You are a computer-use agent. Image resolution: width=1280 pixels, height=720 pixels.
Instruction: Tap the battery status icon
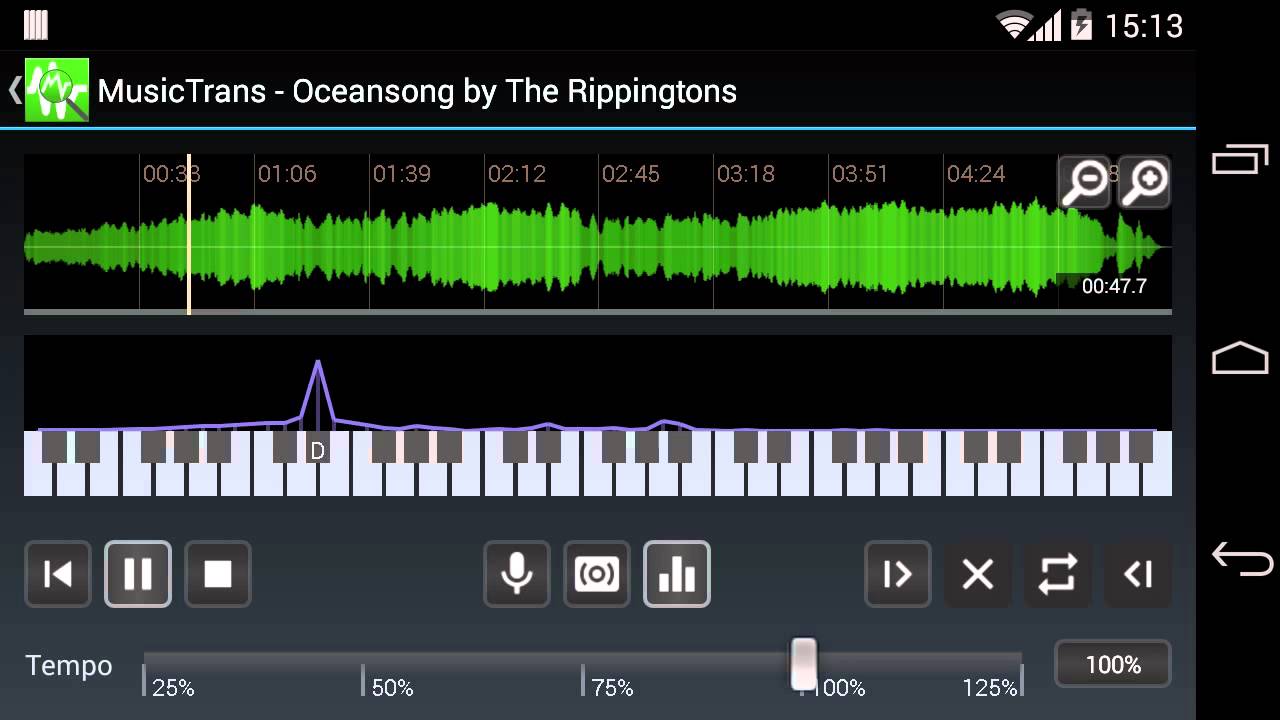tap(1081, 24)
